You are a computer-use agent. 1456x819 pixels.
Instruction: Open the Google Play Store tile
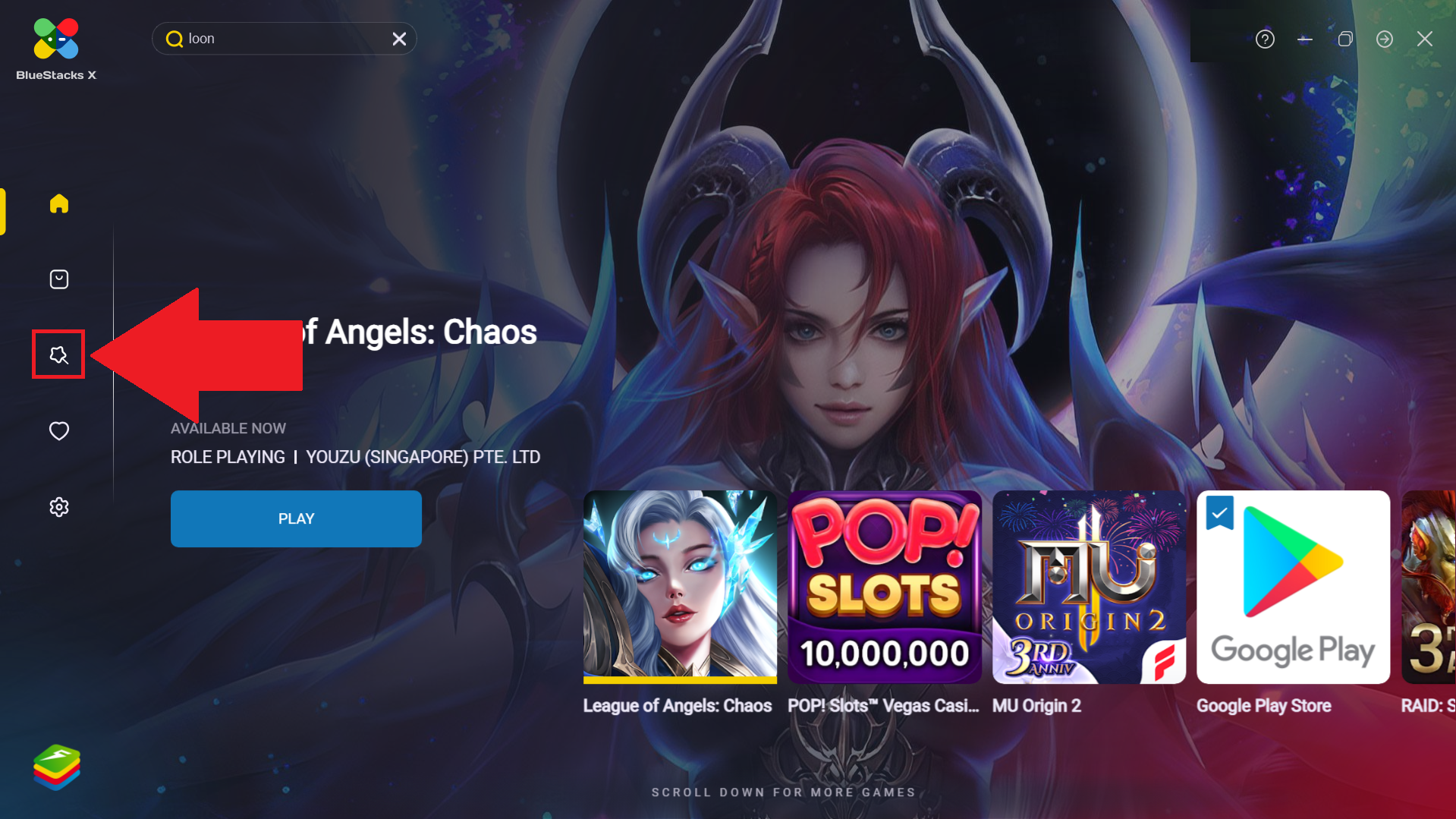1293,587
